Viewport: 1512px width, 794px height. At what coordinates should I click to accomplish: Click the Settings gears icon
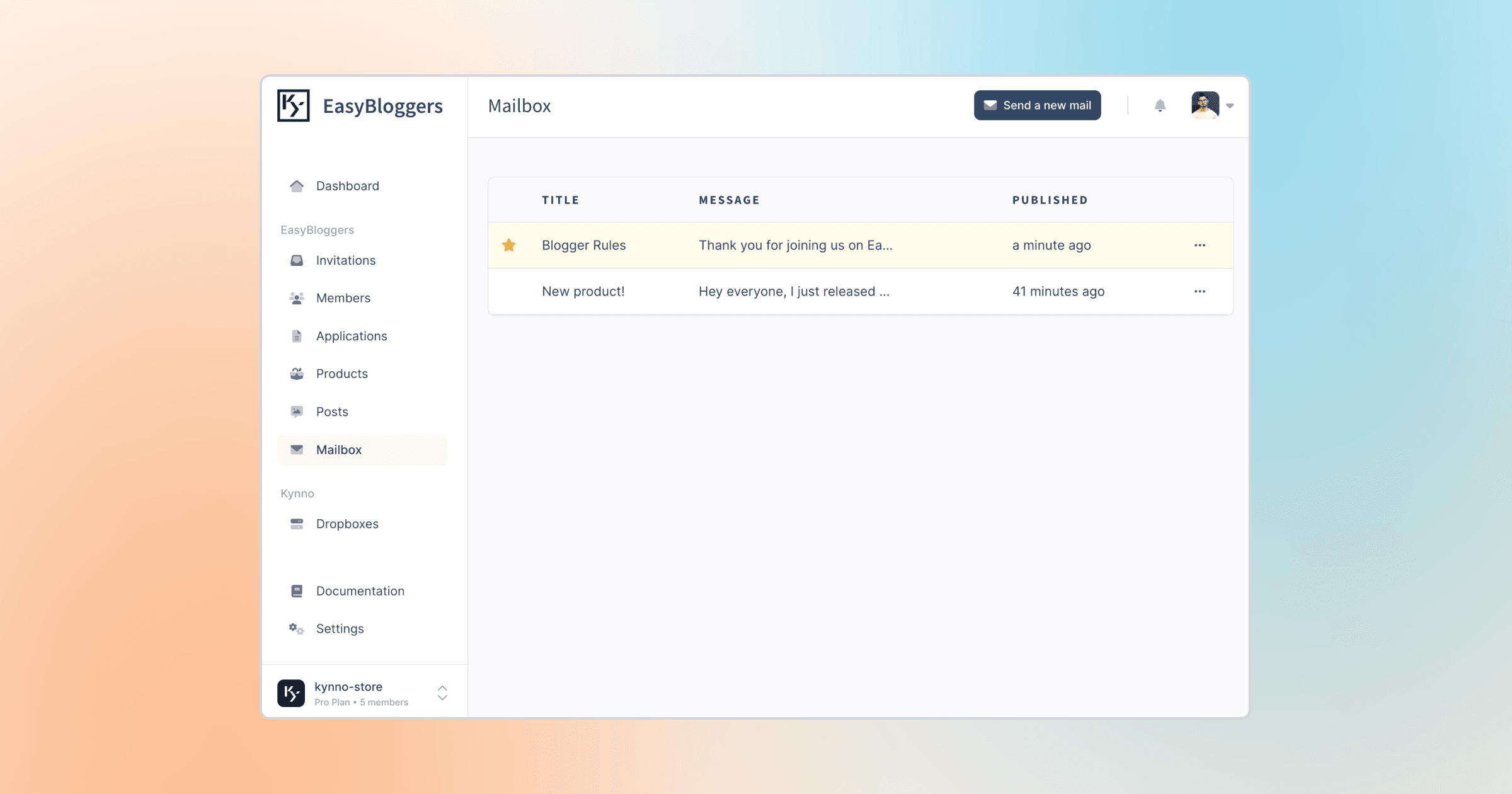[x=297, y=629]
